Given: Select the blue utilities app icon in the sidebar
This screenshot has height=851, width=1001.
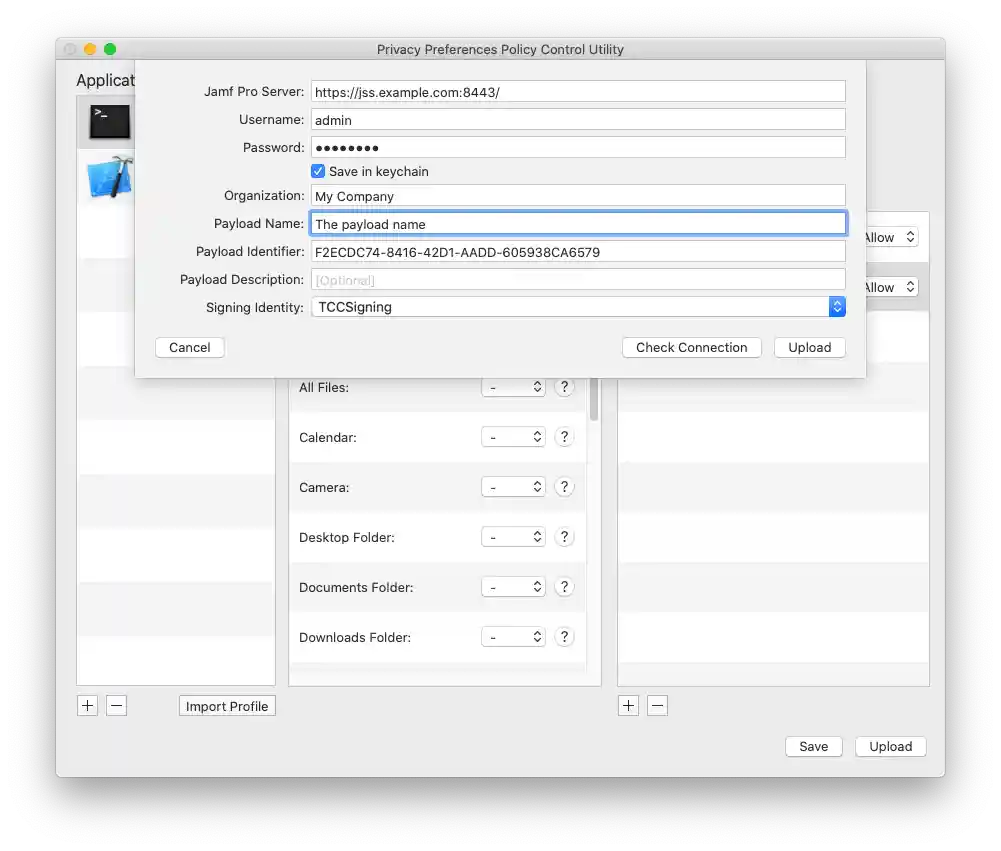Looking at the screenshot, I should (107, 177).
